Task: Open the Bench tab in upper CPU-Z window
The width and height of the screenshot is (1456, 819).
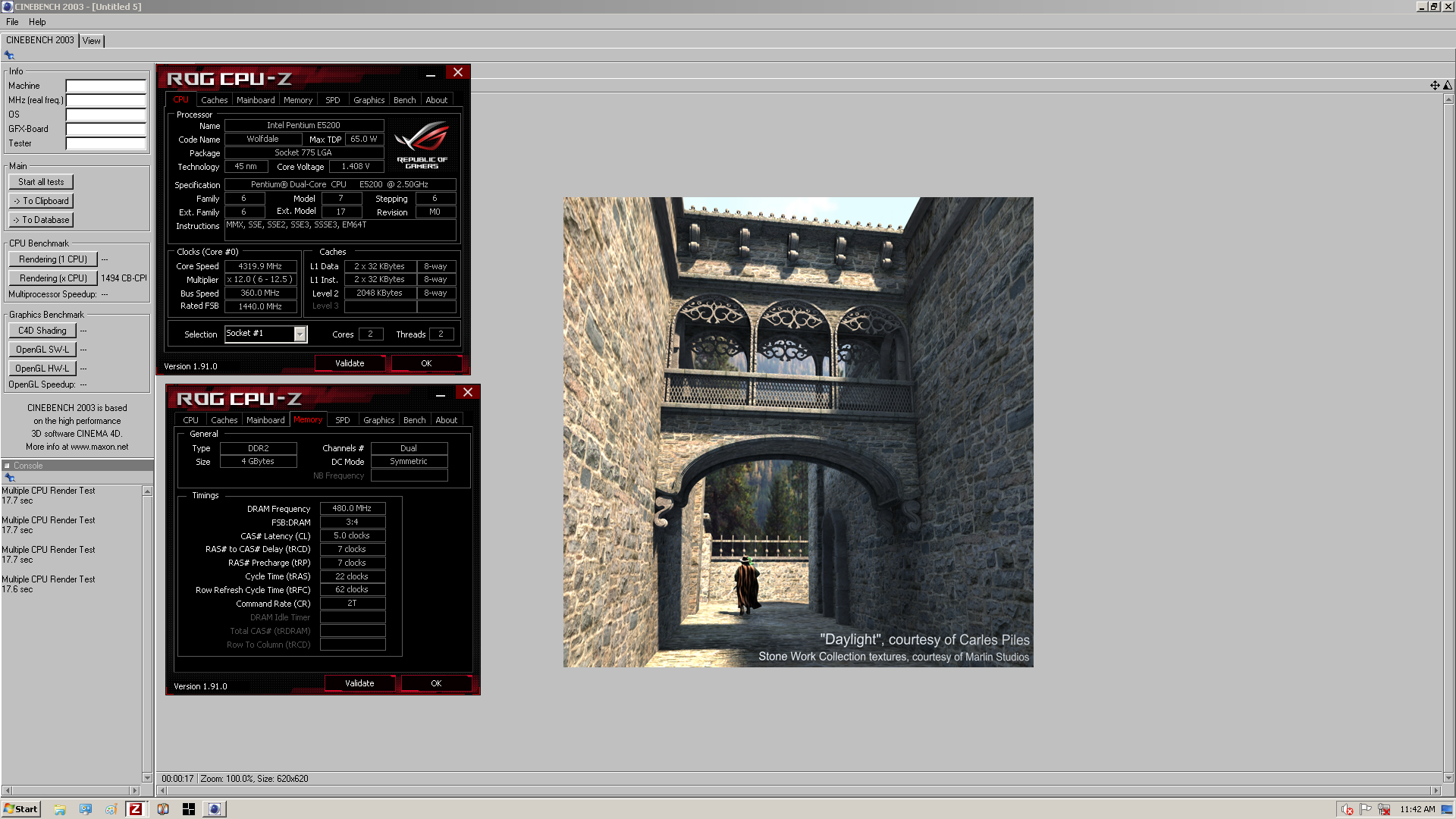Action: point(404,100)
